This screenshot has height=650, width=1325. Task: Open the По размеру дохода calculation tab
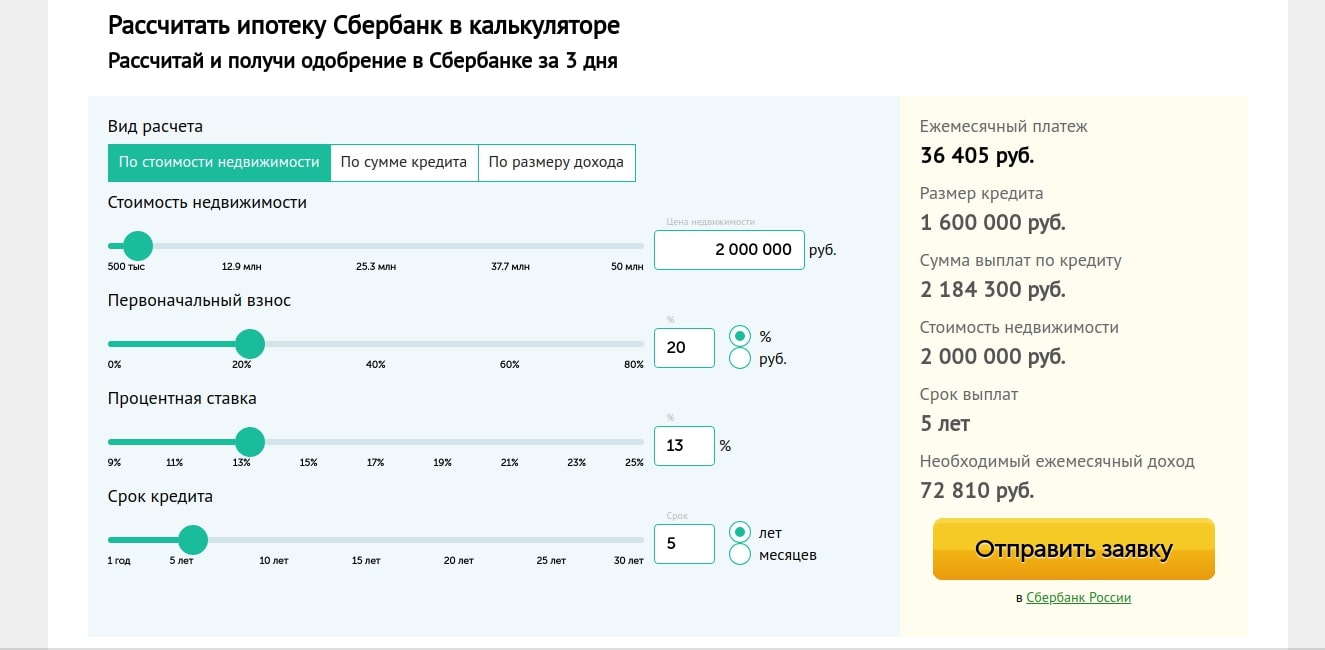click(x=557, y=162)
